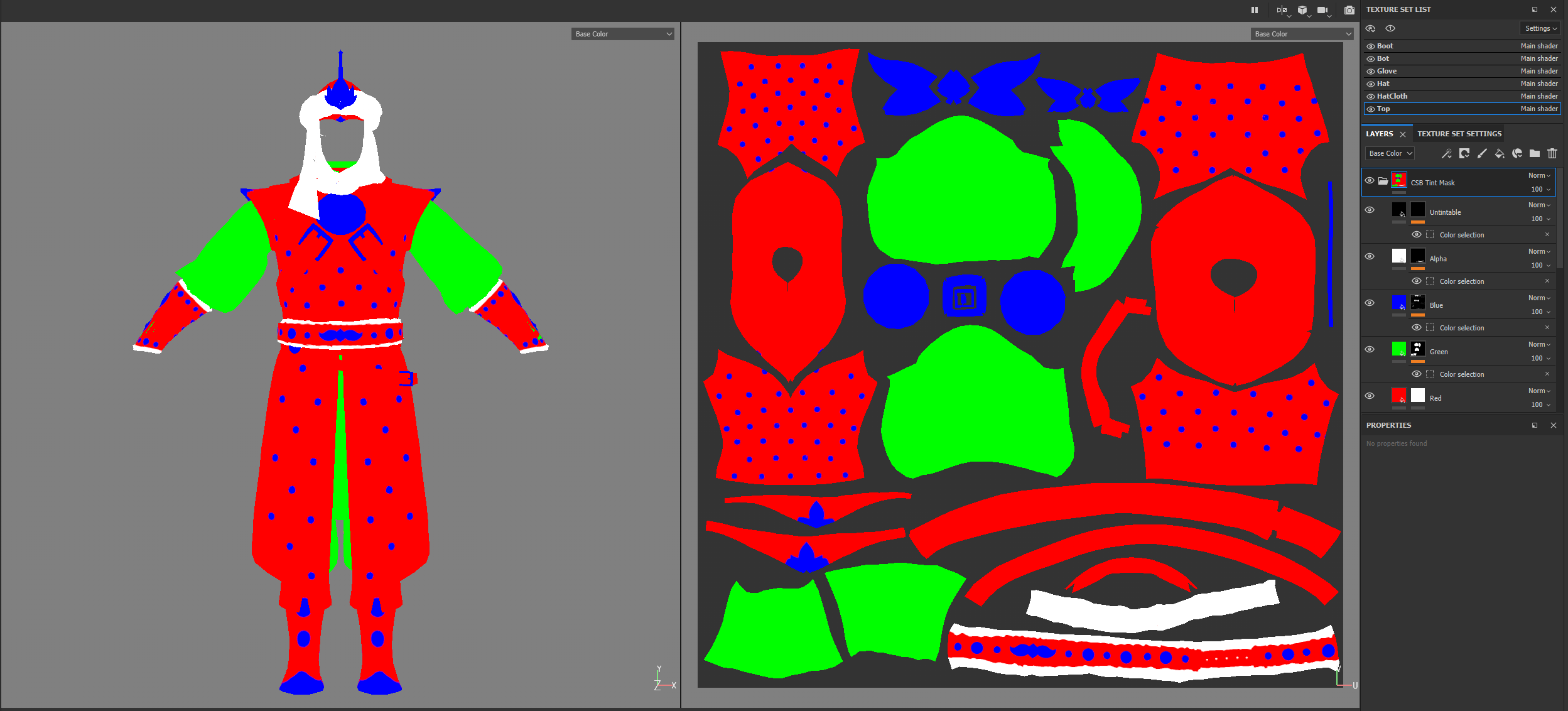The width and height of the screenshot is (1568, 711).
Task: Select the Glove texture set
Action: [x=1387, y=71]
